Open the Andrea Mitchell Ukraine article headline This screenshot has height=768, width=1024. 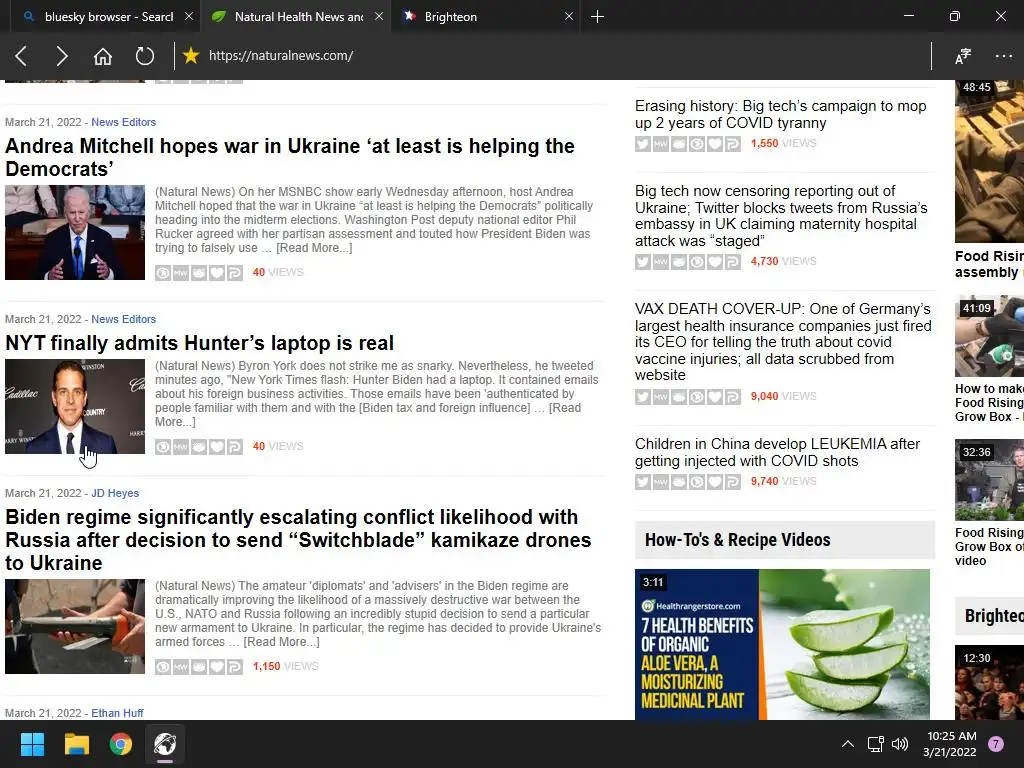[290, 157]
